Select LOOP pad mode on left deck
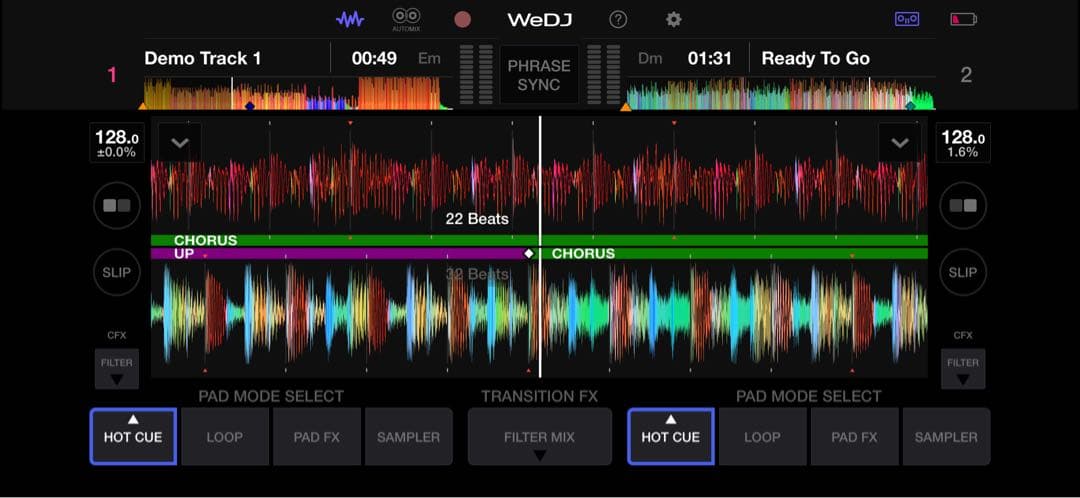This screenshot has height=498, width=1080. [x=225, y=437]
